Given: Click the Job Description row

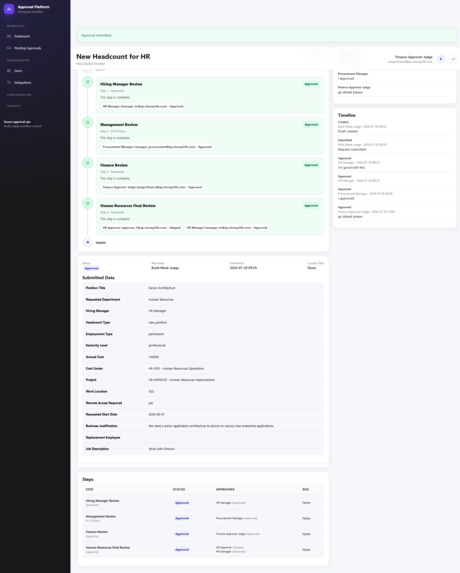Looking at the screenshot, I should [203, 449].
